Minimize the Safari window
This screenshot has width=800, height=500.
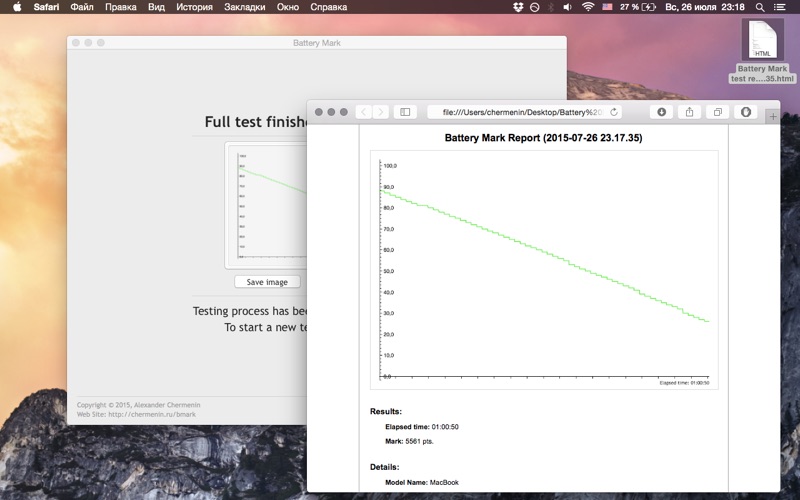point(331,112)
